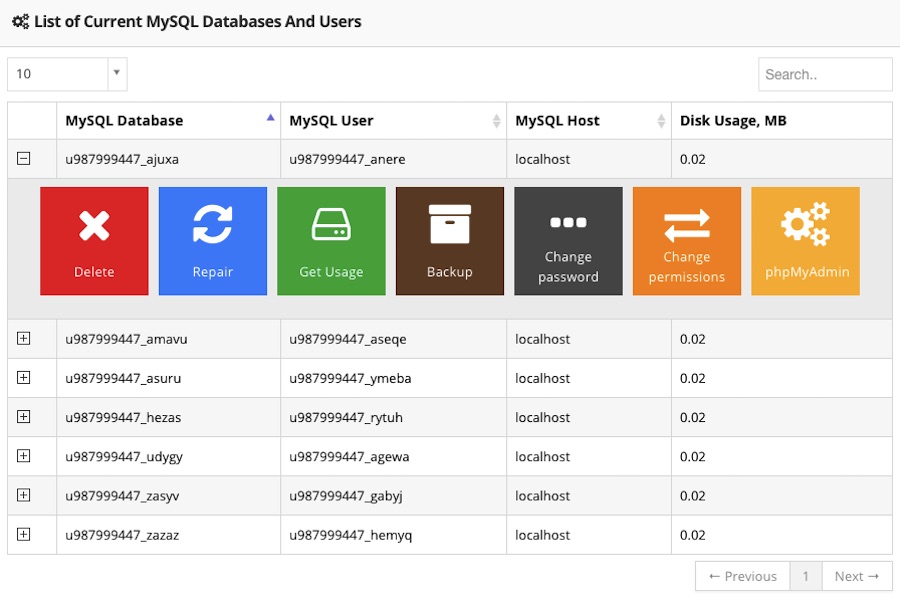Sort by the MySQL Host column
This screenshot has width=900, height=599.
[589, 120]
